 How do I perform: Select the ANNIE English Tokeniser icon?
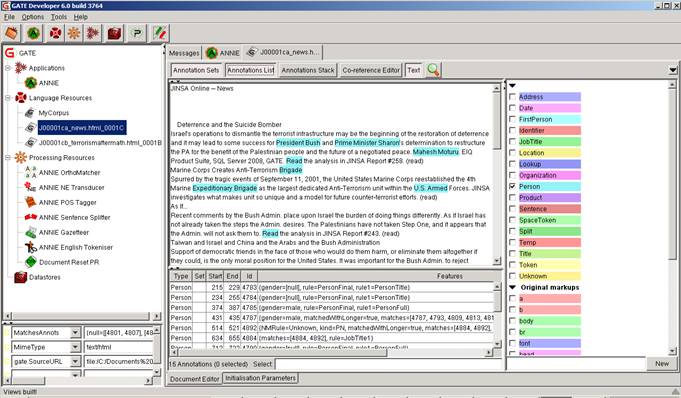30,247
